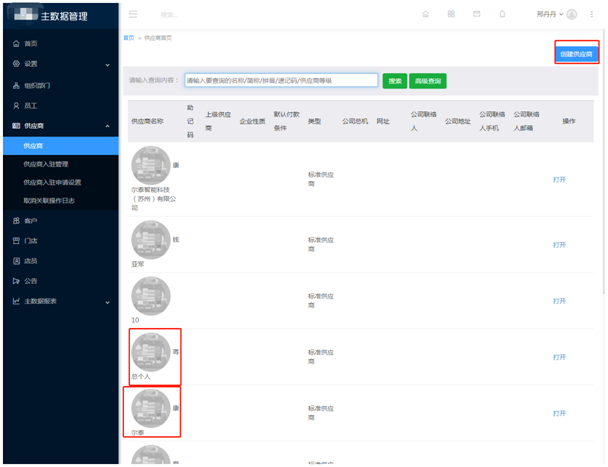608x467 pixels.
Task: Click 打开 for the 康尔泰 supplier
Action: click(x=559, y=413)
